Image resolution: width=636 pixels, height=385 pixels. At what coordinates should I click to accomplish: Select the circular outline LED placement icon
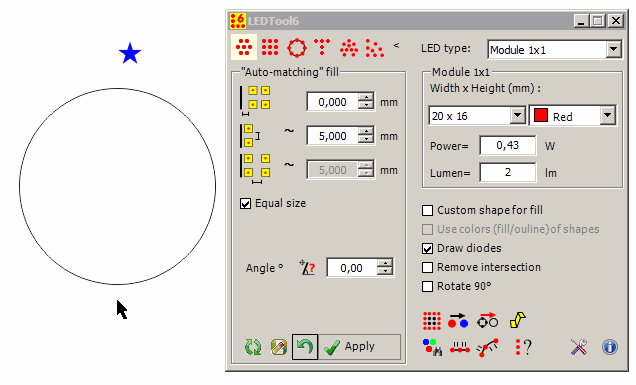click(297, 47)
